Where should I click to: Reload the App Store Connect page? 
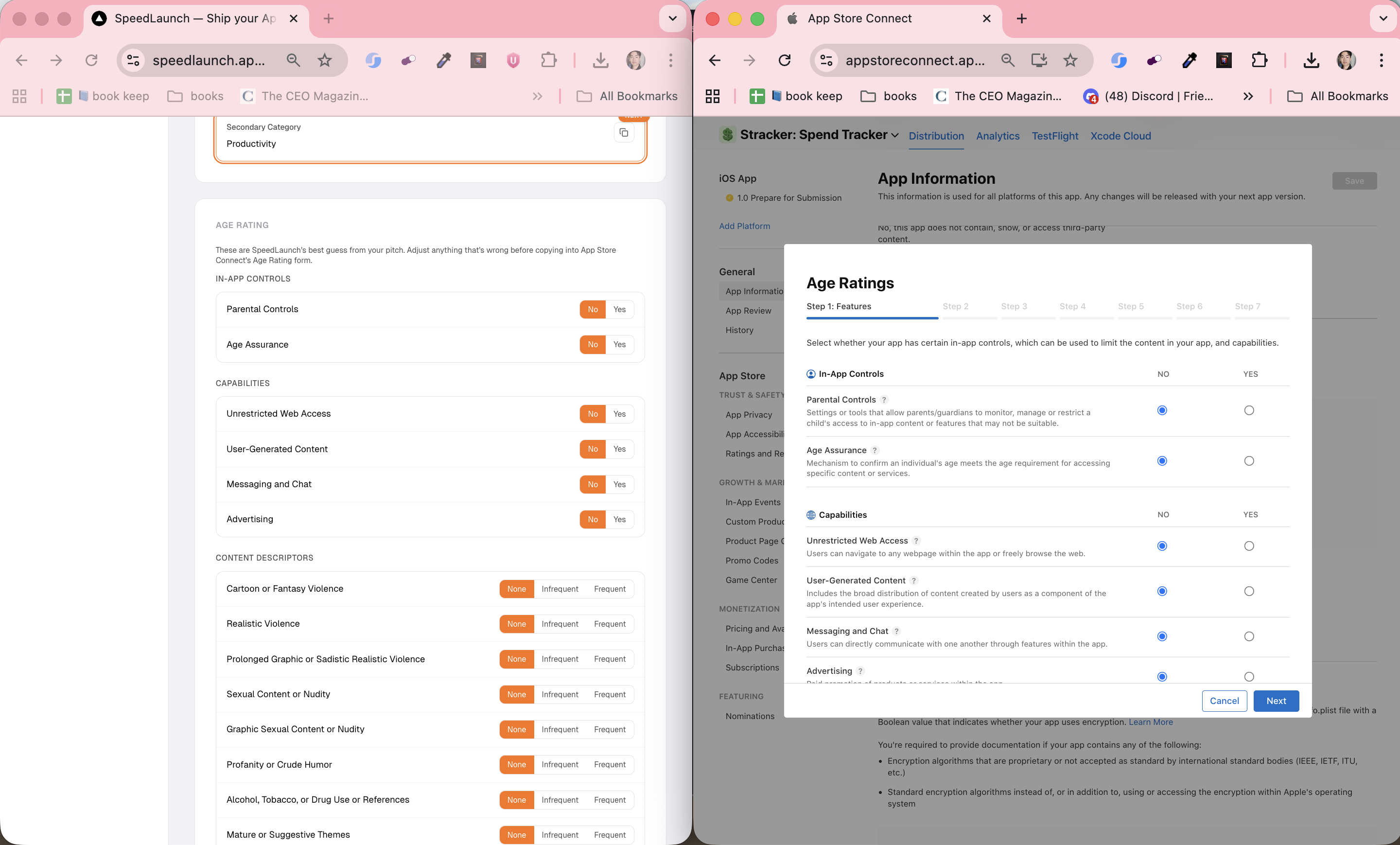784,60
